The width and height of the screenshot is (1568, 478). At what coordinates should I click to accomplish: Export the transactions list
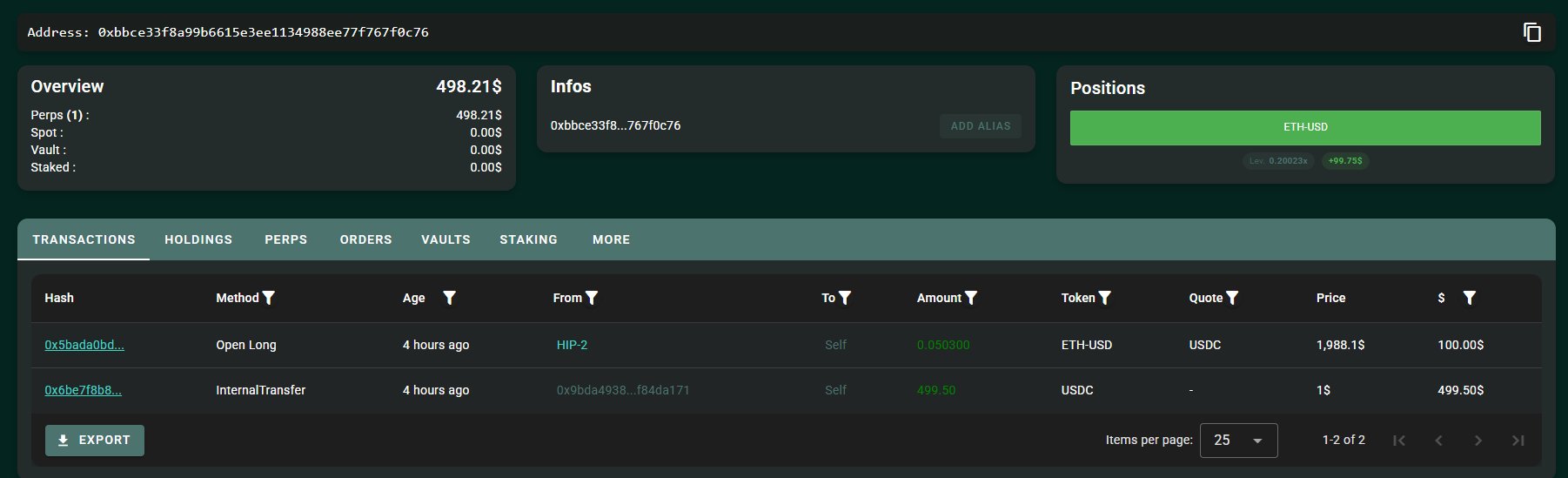[95, 441]
